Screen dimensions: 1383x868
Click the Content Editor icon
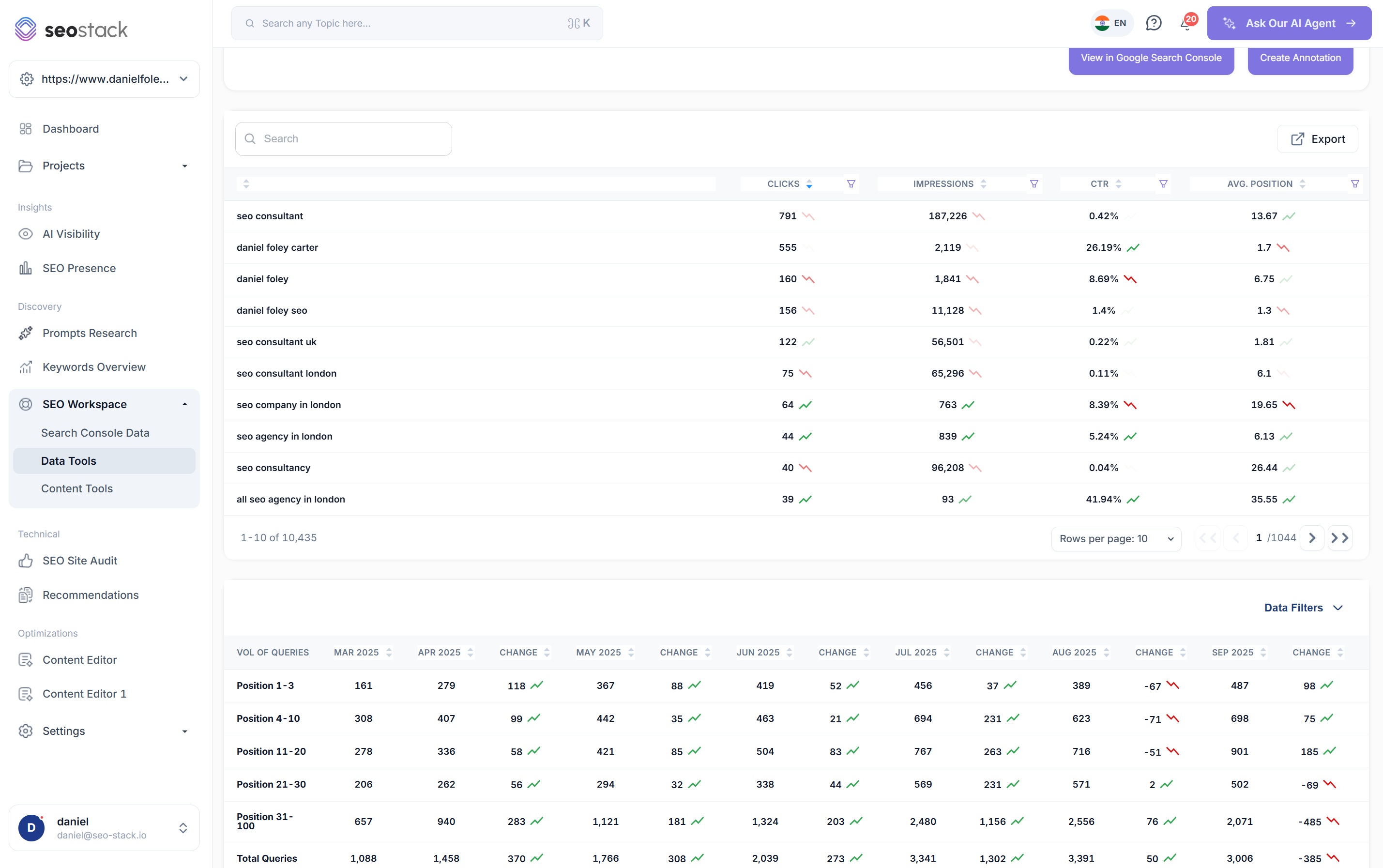pyautogui.click(x=26, y=660)
